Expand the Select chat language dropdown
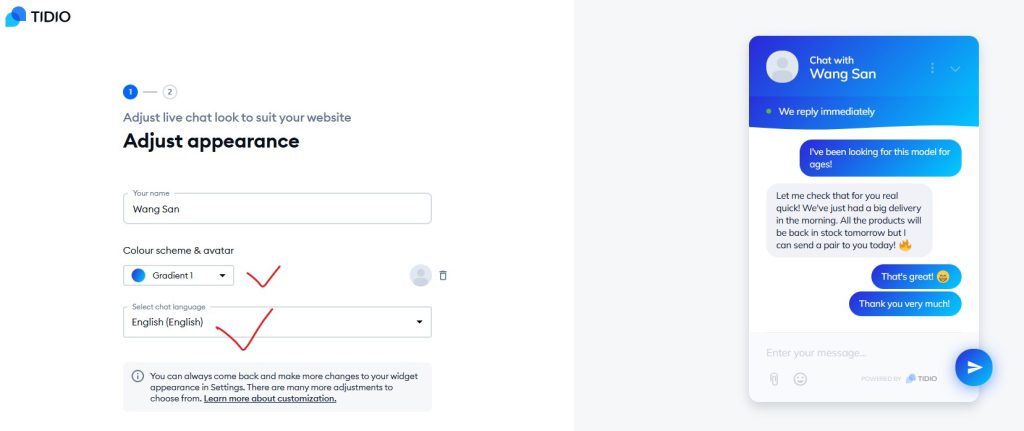The height and width of the screenshot is (431, 1024). click(277, 322)
